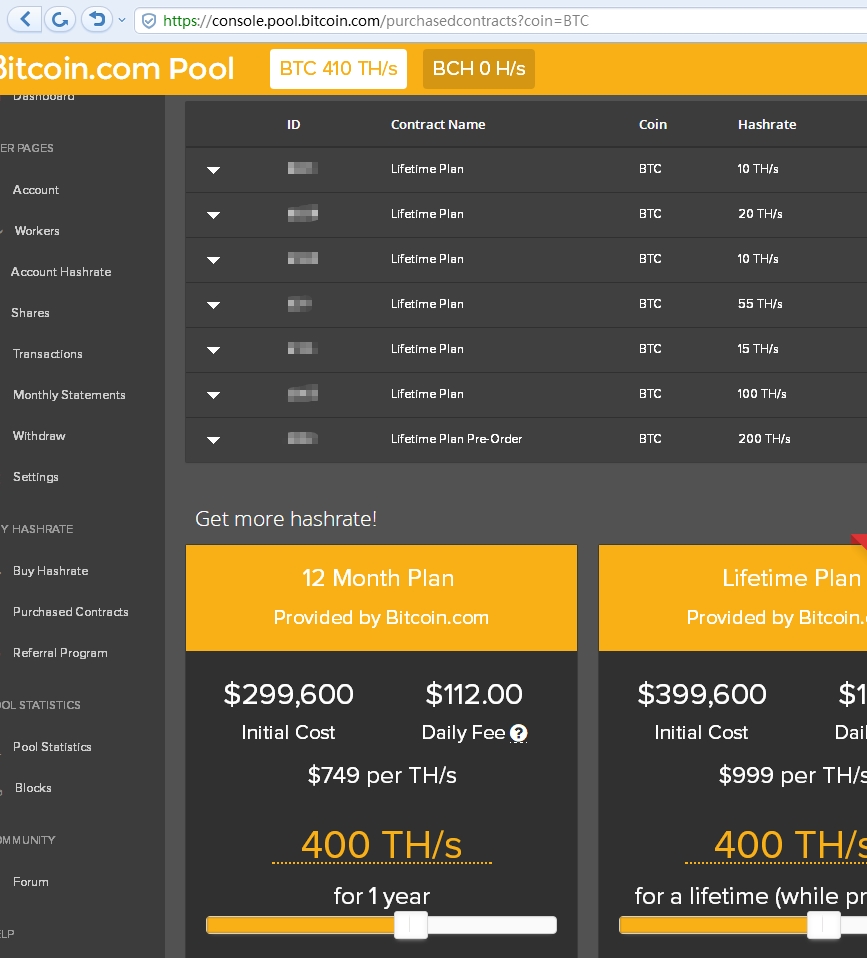Open Settings in the sidebar

tap(36, 477)
